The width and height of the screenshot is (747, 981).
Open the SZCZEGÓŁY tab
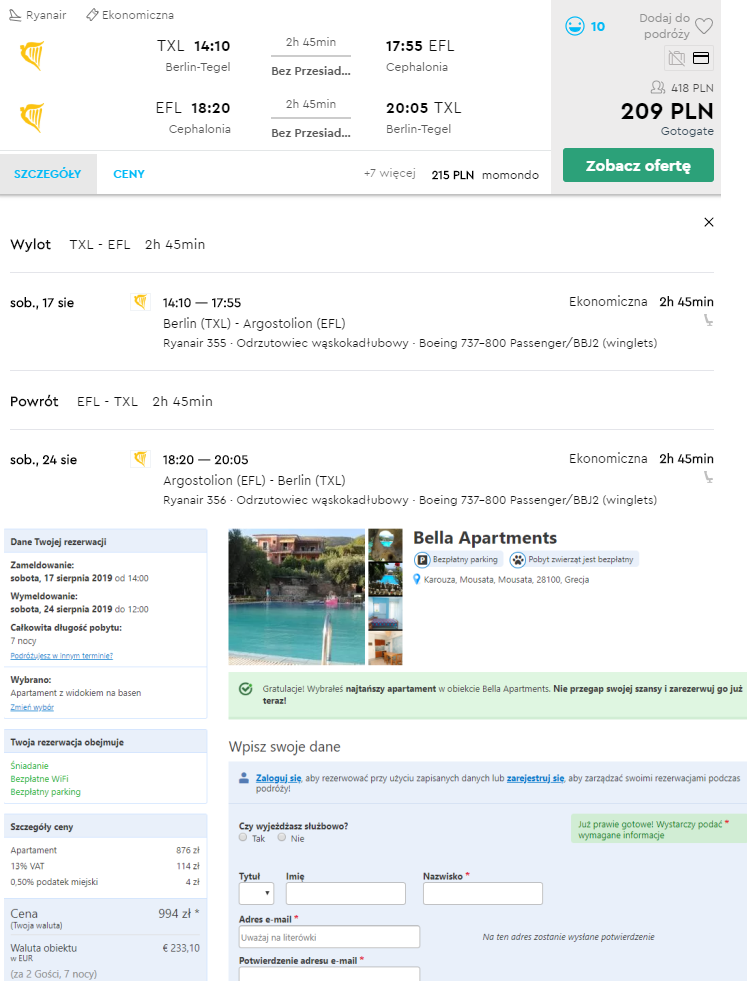point(48,174)
